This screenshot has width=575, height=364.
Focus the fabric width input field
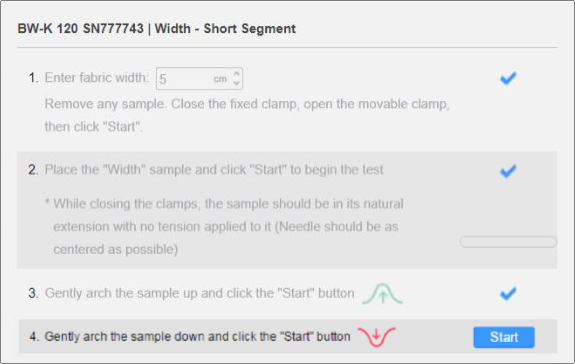(199, 78)
